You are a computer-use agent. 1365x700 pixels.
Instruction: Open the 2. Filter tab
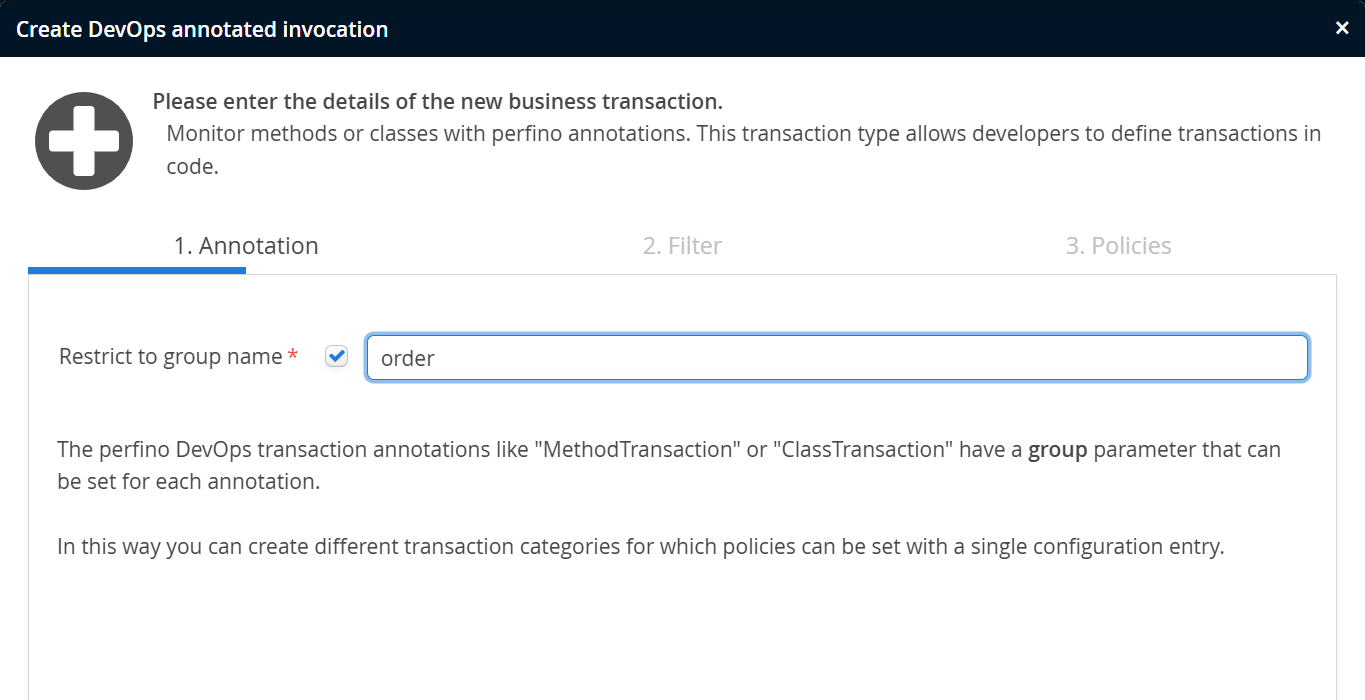(x=682, y=246)
